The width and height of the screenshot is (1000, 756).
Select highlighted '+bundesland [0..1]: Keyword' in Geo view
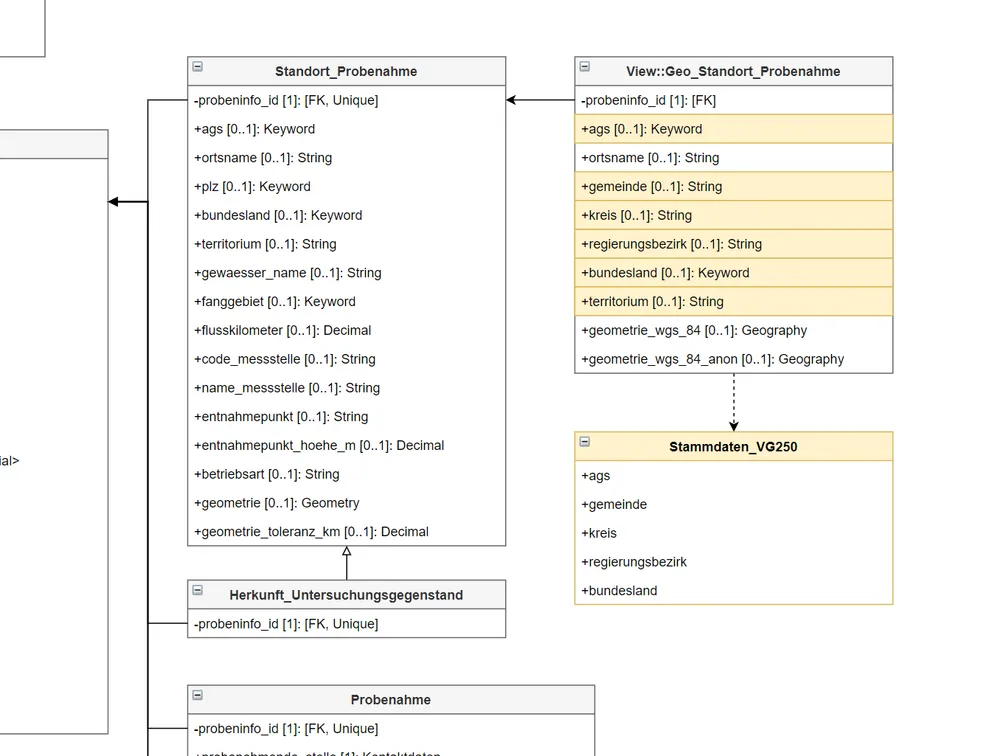pos(733,272)
